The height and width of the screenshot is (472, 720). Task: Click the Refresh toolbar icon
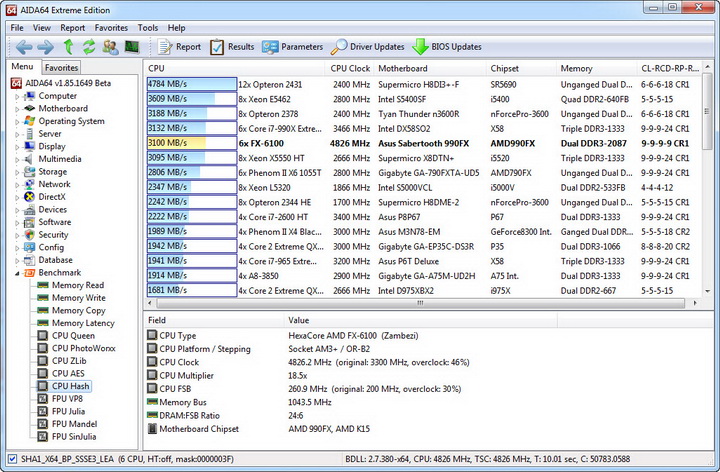point(89,47)
